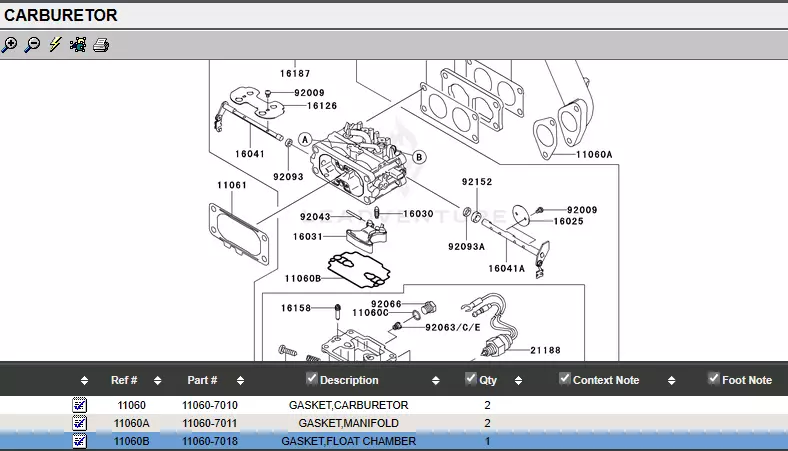Toggle the Context Note column checkbox

tap(565, 379)
